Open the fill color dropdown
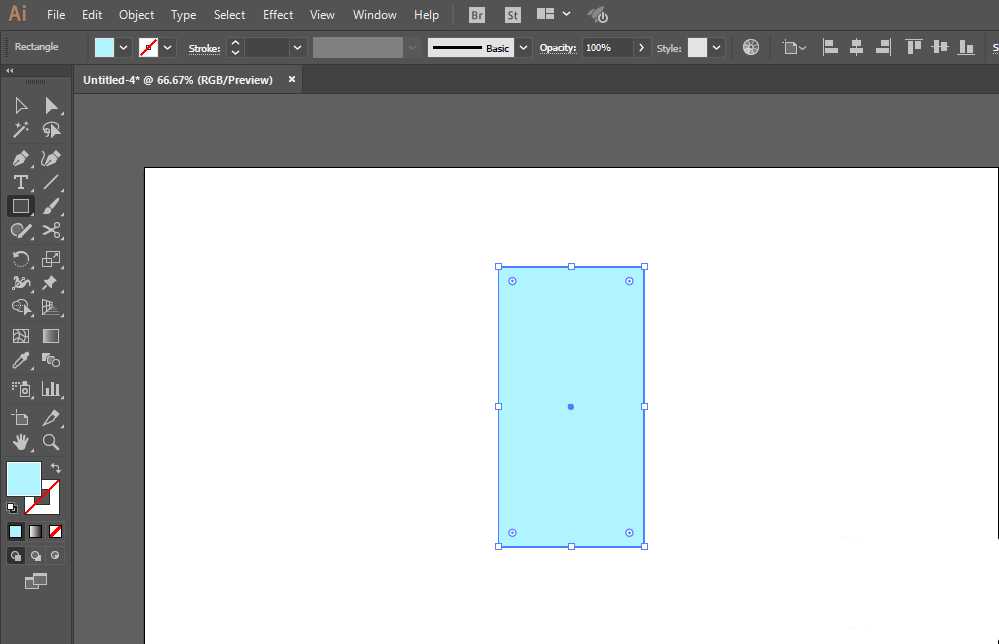999x644 pixels. pyautogui.click(x=124, y=48)
